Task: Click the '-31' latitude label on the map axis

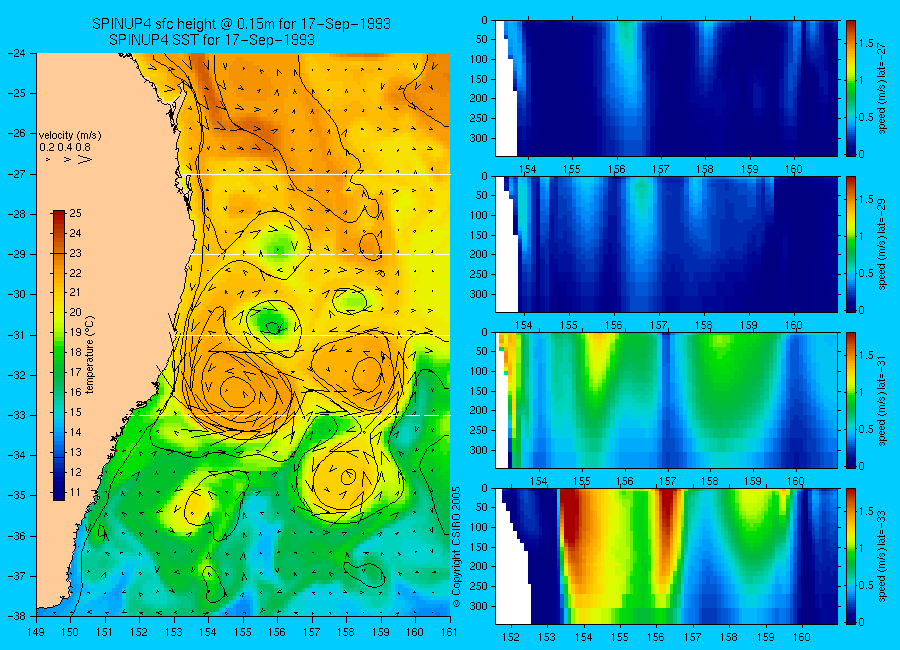Action: click(x=16, y=334)
